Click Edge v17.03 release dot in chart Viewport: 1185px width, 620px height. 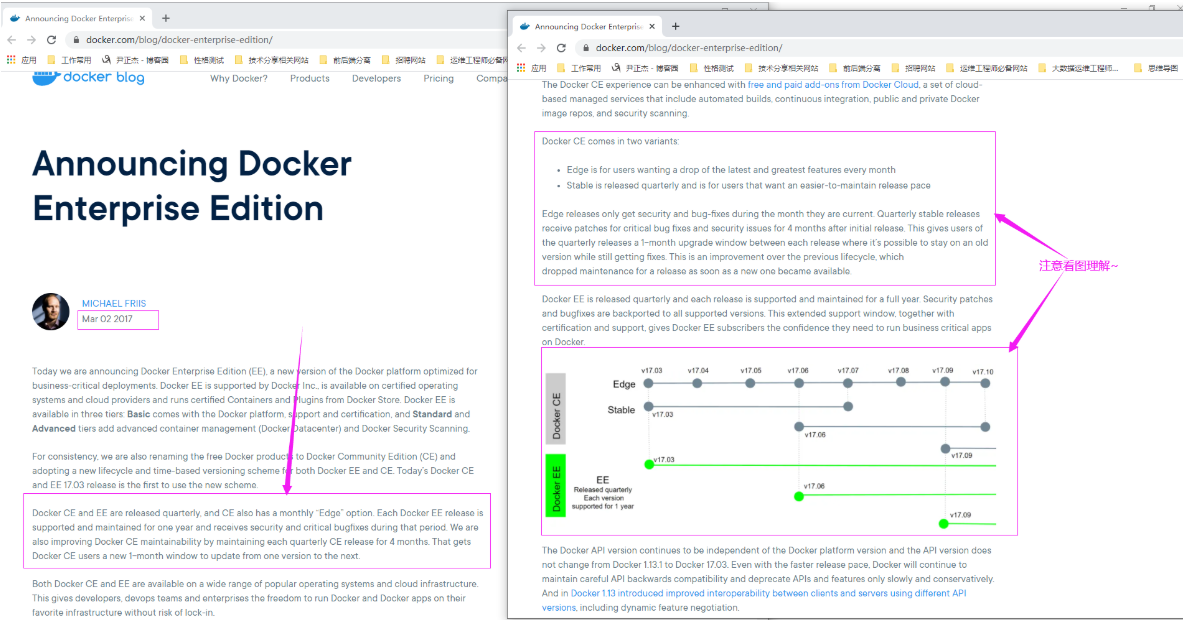point(648,383)
